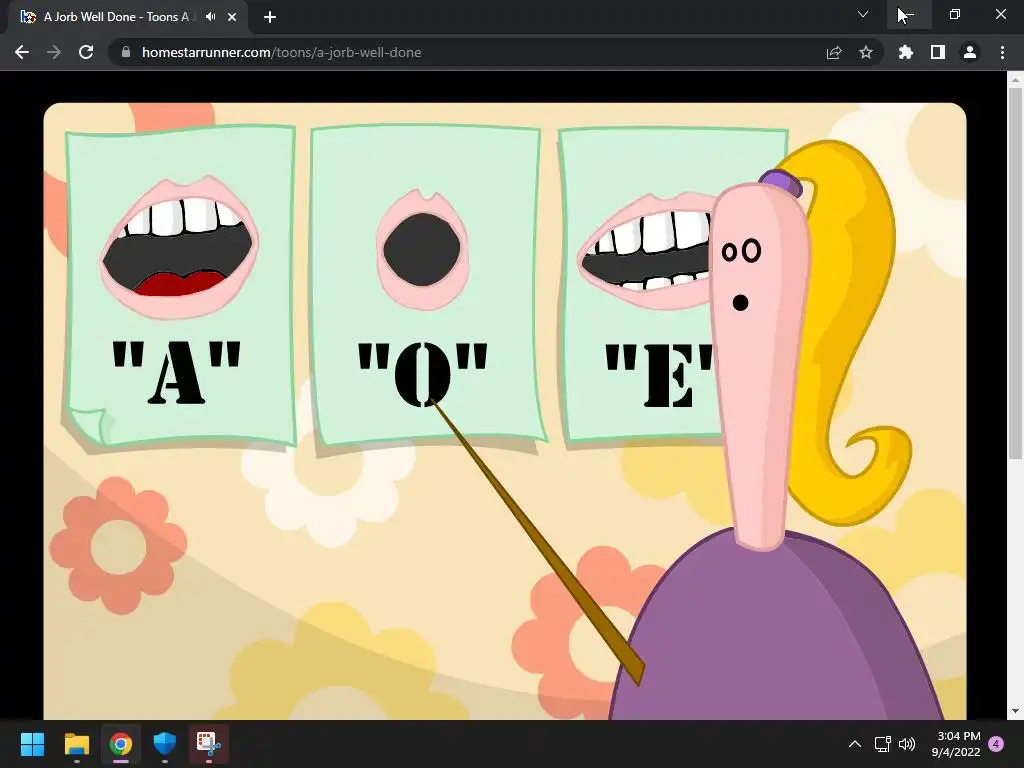Open the Chrome extensions puzzle icon
The image size is (1024, 768).
click(x=906, y=52)
